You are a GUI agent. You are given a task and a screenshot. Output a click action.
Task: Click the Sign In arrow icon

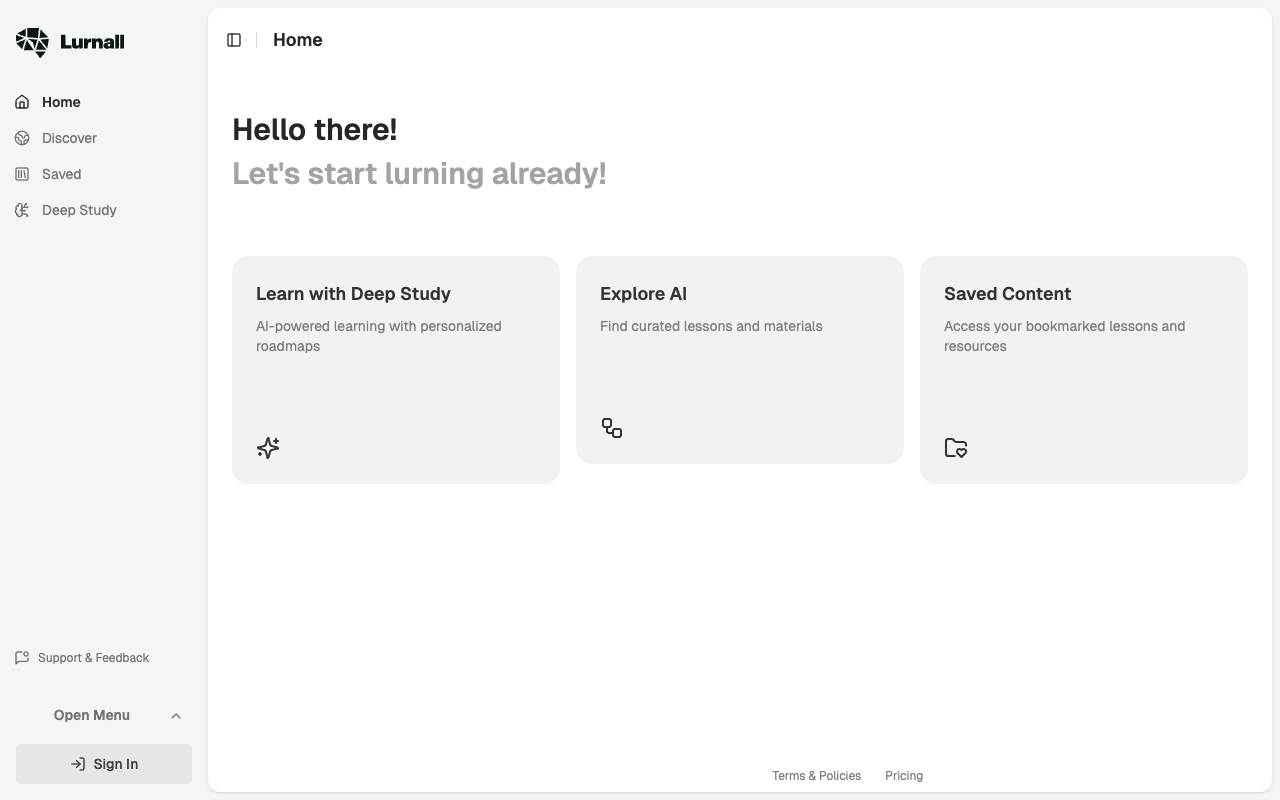(78, 764)
